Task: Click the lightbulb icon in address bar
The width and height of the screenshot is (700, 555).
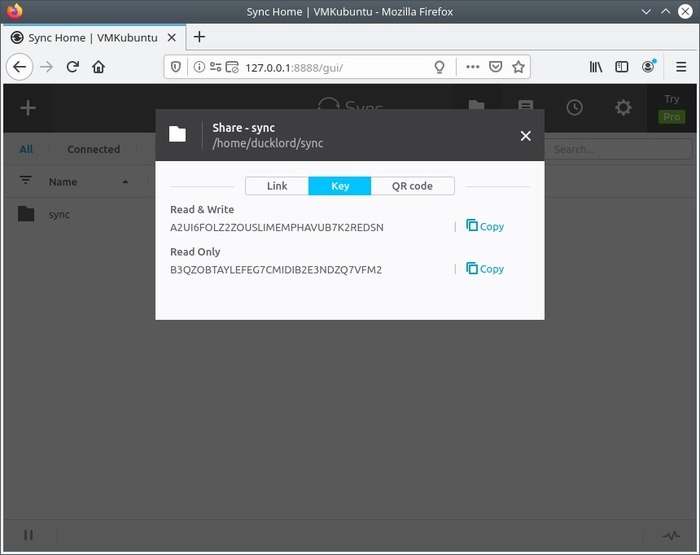Action: tap(440, 67)
